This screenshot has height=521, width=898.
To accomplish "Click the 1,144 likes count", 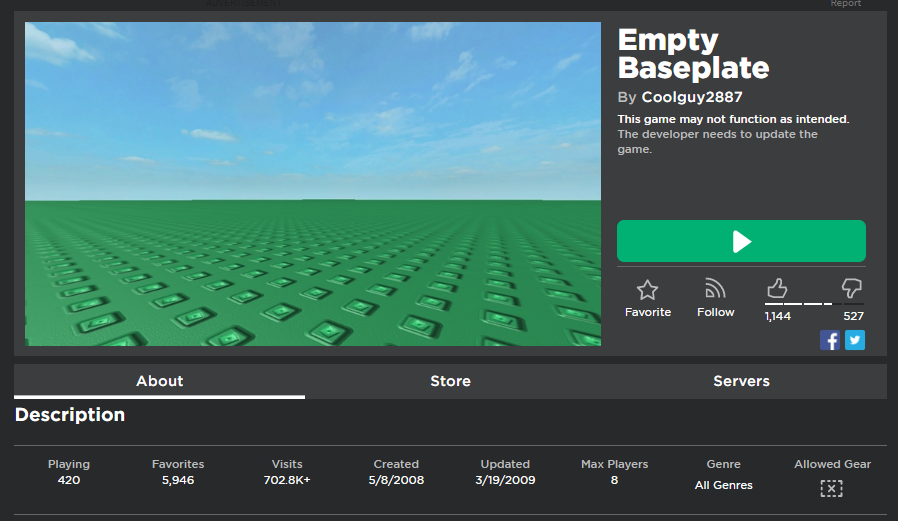I will pos(777,316).
